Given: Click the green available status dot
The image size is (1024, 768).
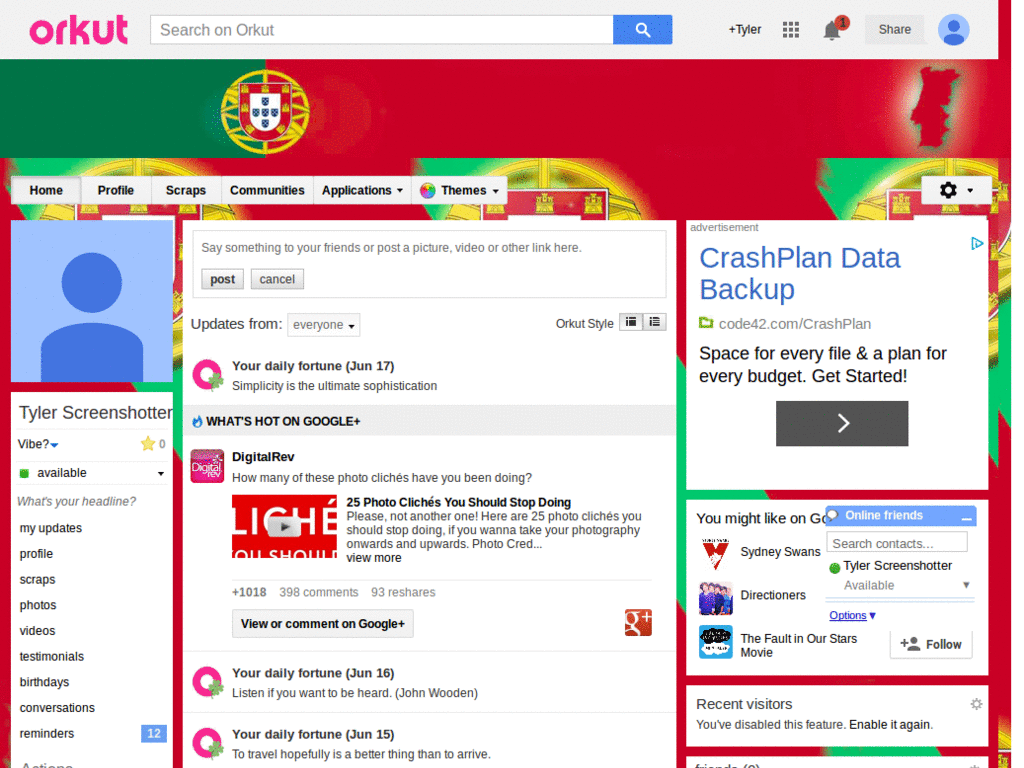Looking at the screenshot, I should (25, 473).
